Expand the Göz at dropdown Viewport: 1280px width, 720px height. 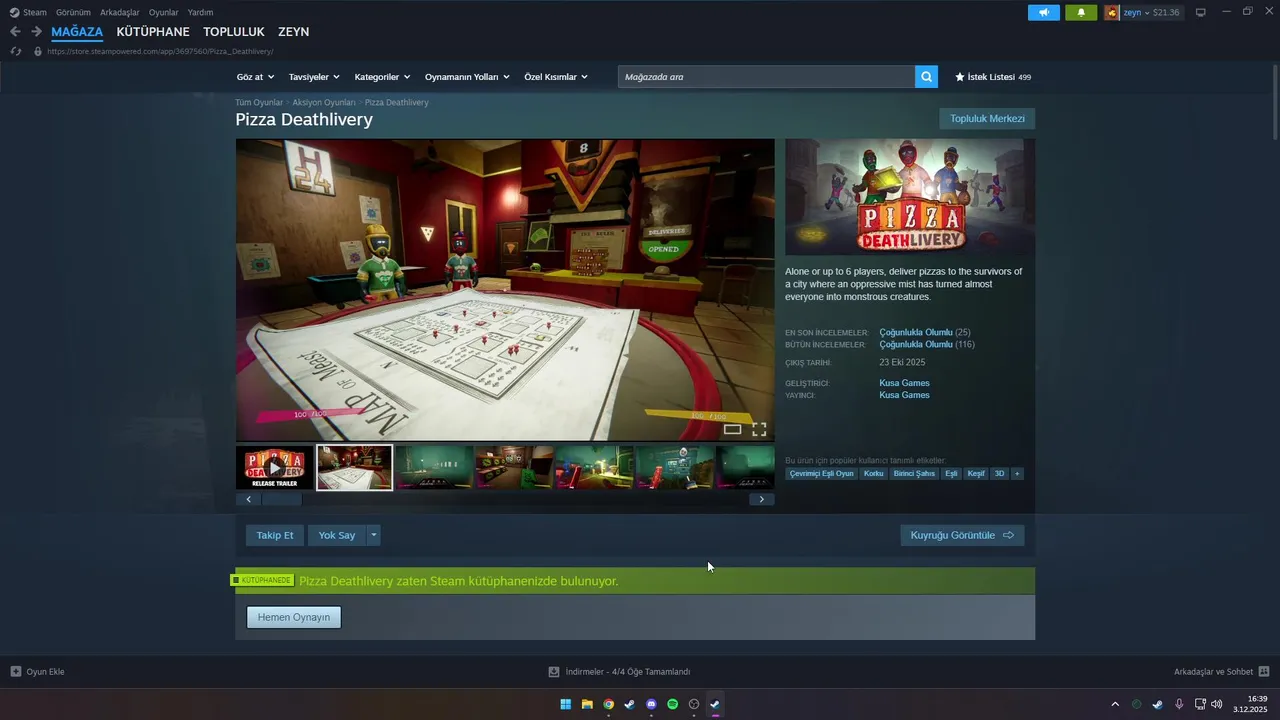coord(254,77)
